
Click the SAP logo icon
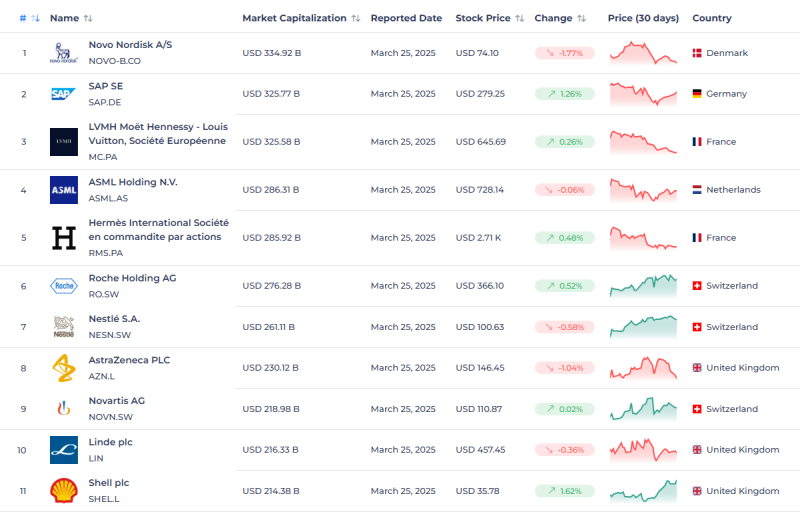click(x=63, y=94)
